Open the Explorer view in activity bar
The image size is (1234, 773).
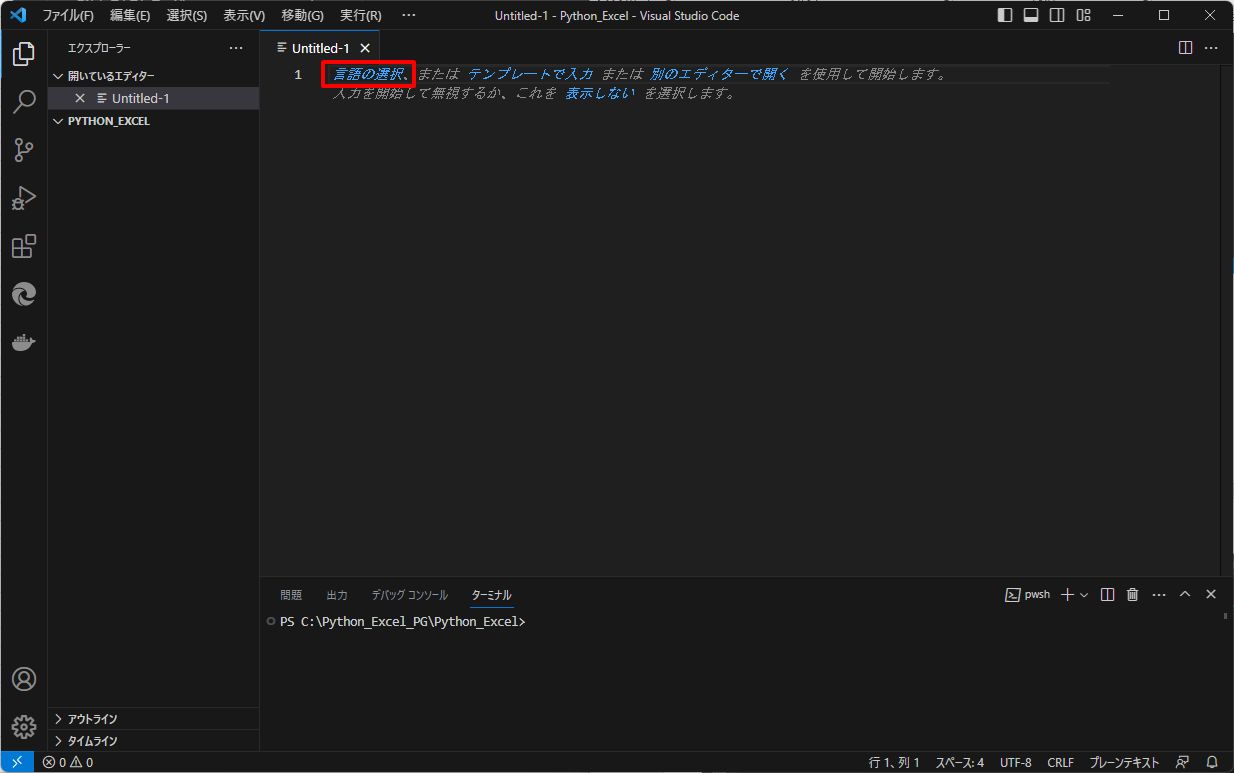(24, 54)
